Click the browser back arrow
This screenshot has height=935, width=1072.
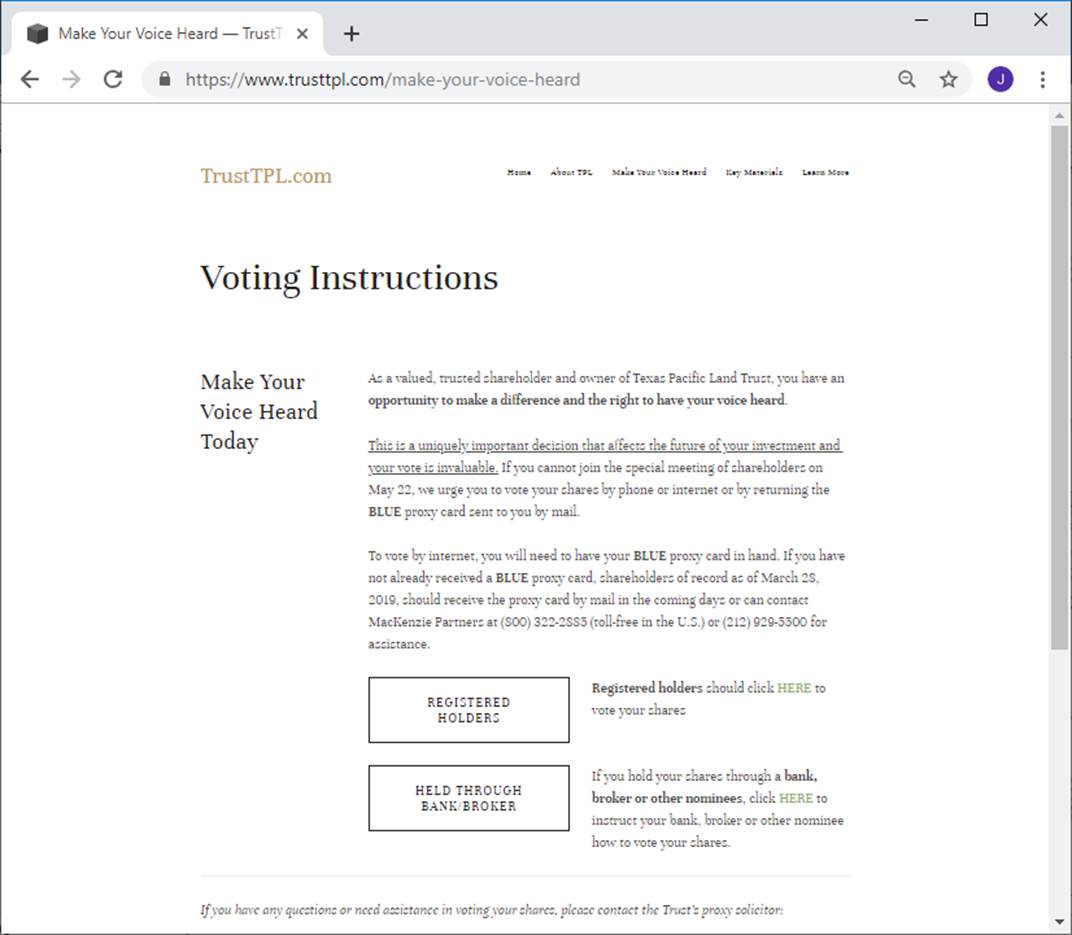[30, 80]
